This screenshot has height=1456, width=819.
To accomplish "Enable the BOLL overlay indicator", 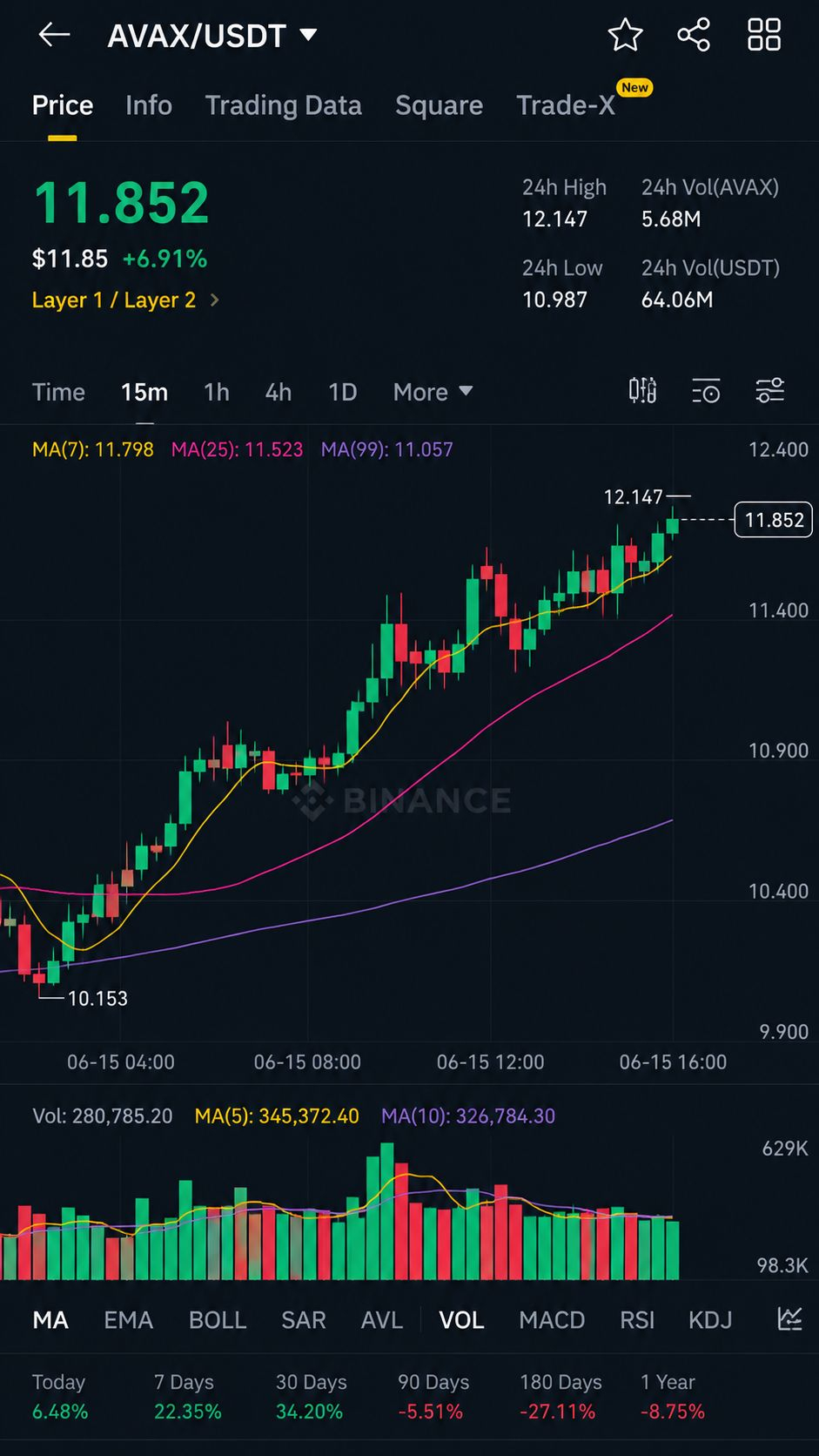I will click(x=218, y=1320).
